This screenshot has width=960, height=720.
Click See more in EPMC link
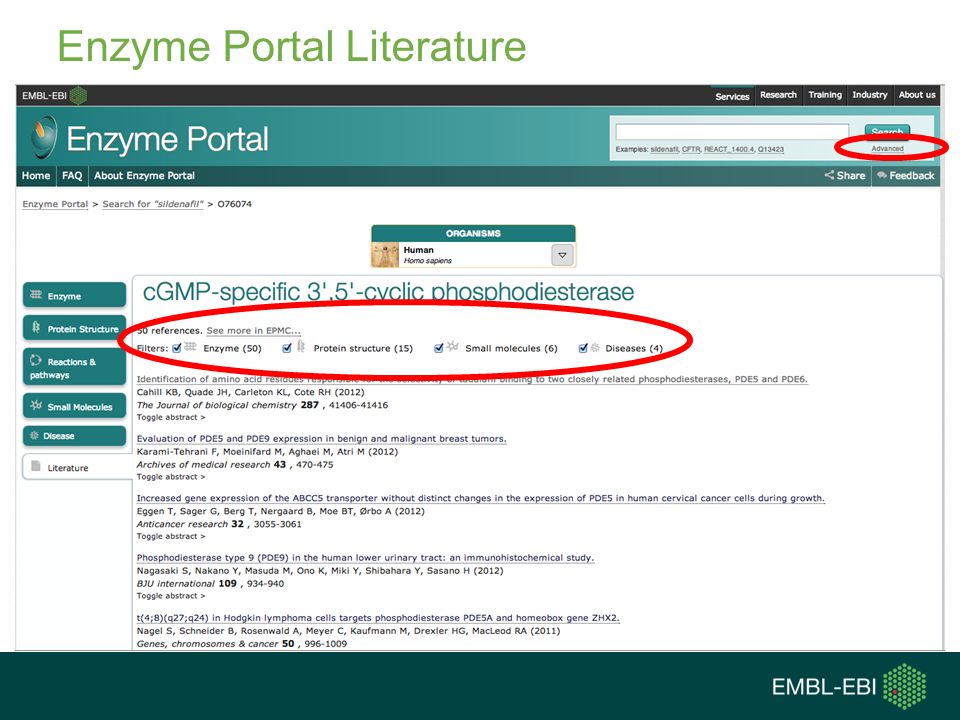(x=253, y=331)
